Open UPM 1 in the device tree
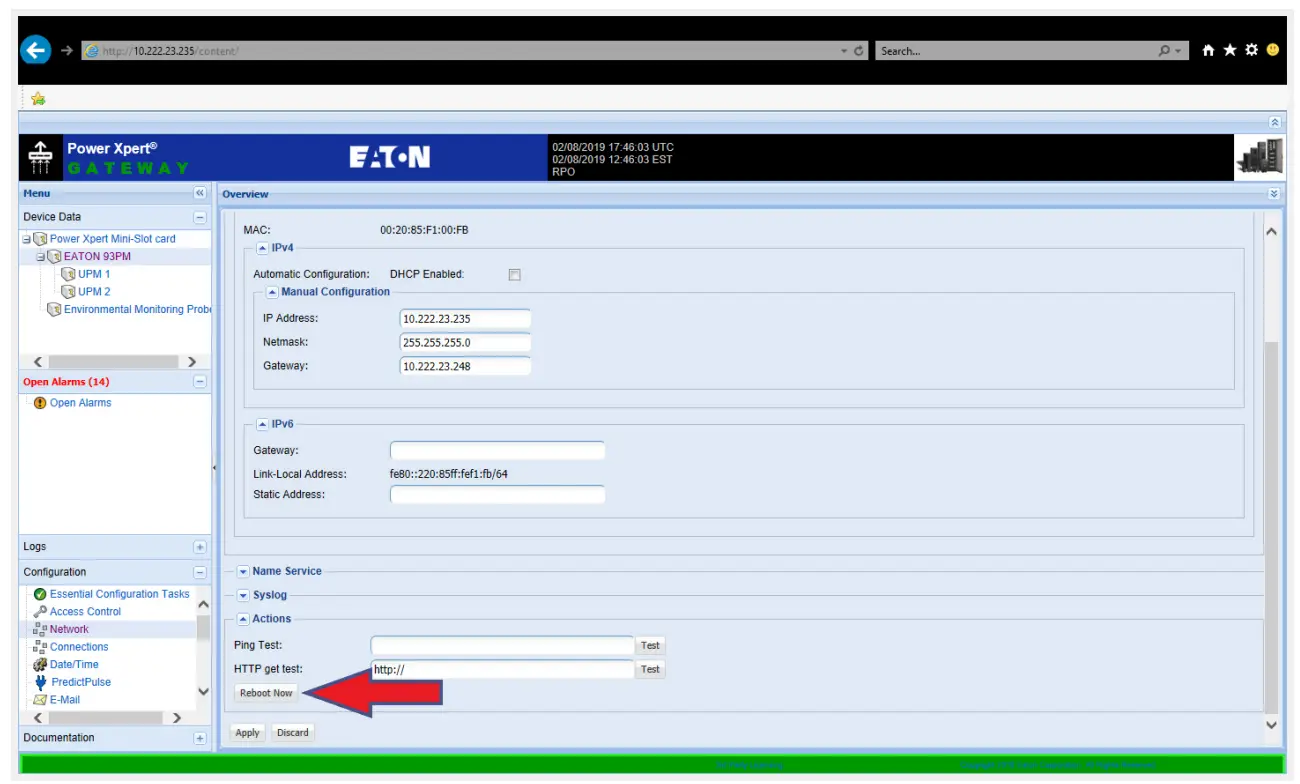Image resolution: width=1300 pixels, height=784 pixels. pyautogui.click(x=94, y=274)
